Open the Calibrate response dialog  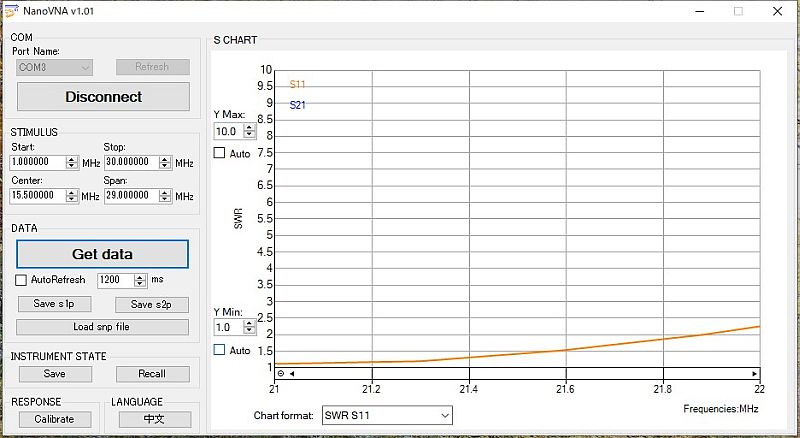tap(54, 419)
